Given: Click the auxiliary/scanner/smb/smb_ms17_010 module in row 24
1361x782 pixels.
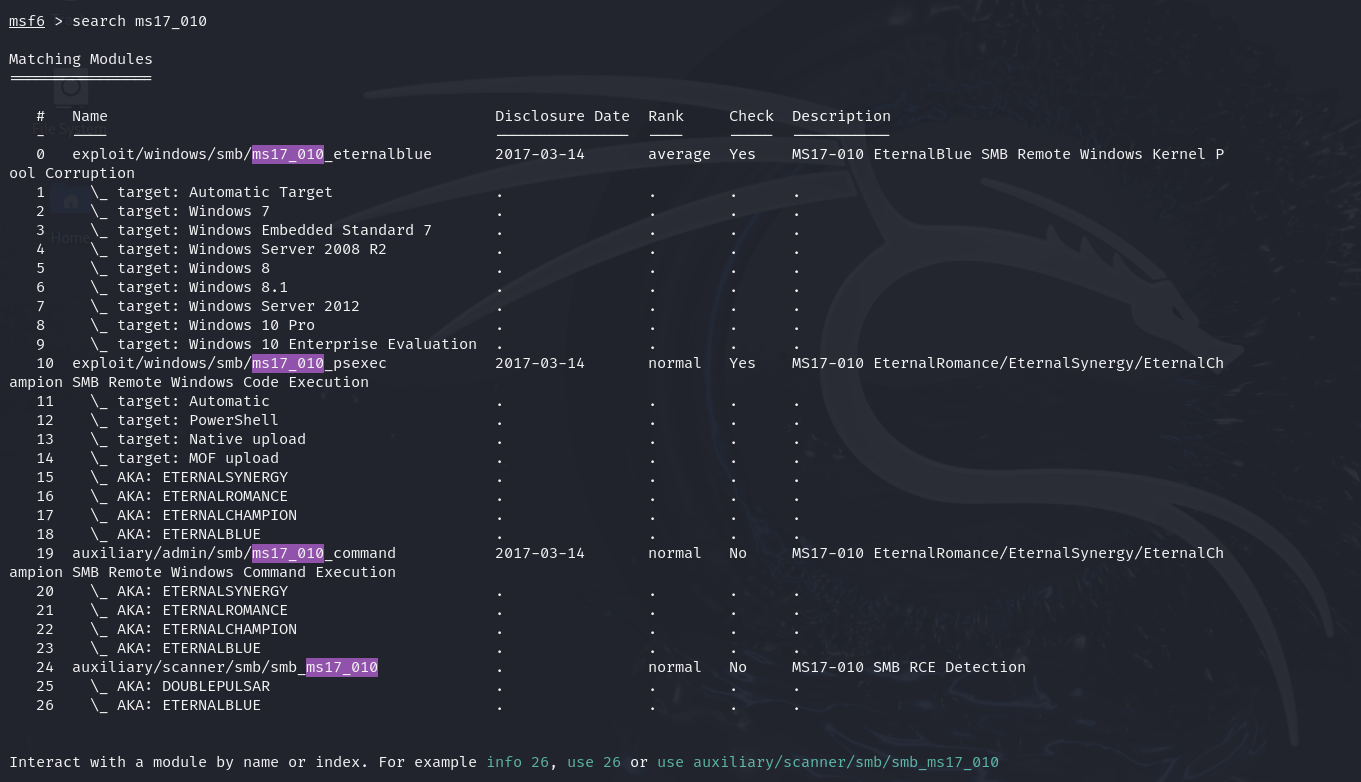Looking at the screenshot, I should point(224,667).
